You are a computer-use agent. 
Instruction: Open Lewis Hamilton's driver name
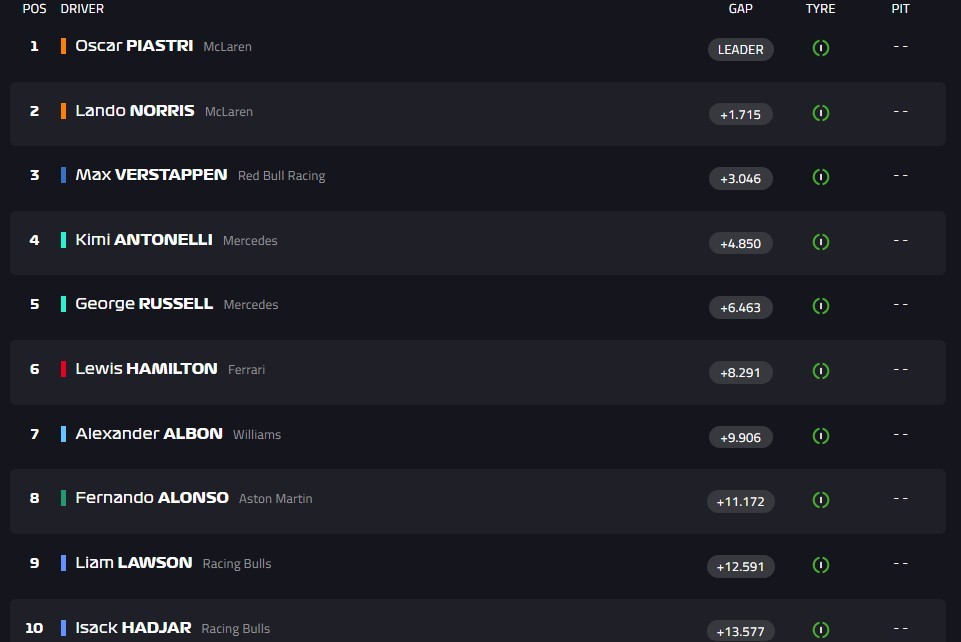(x=146, y=369)
